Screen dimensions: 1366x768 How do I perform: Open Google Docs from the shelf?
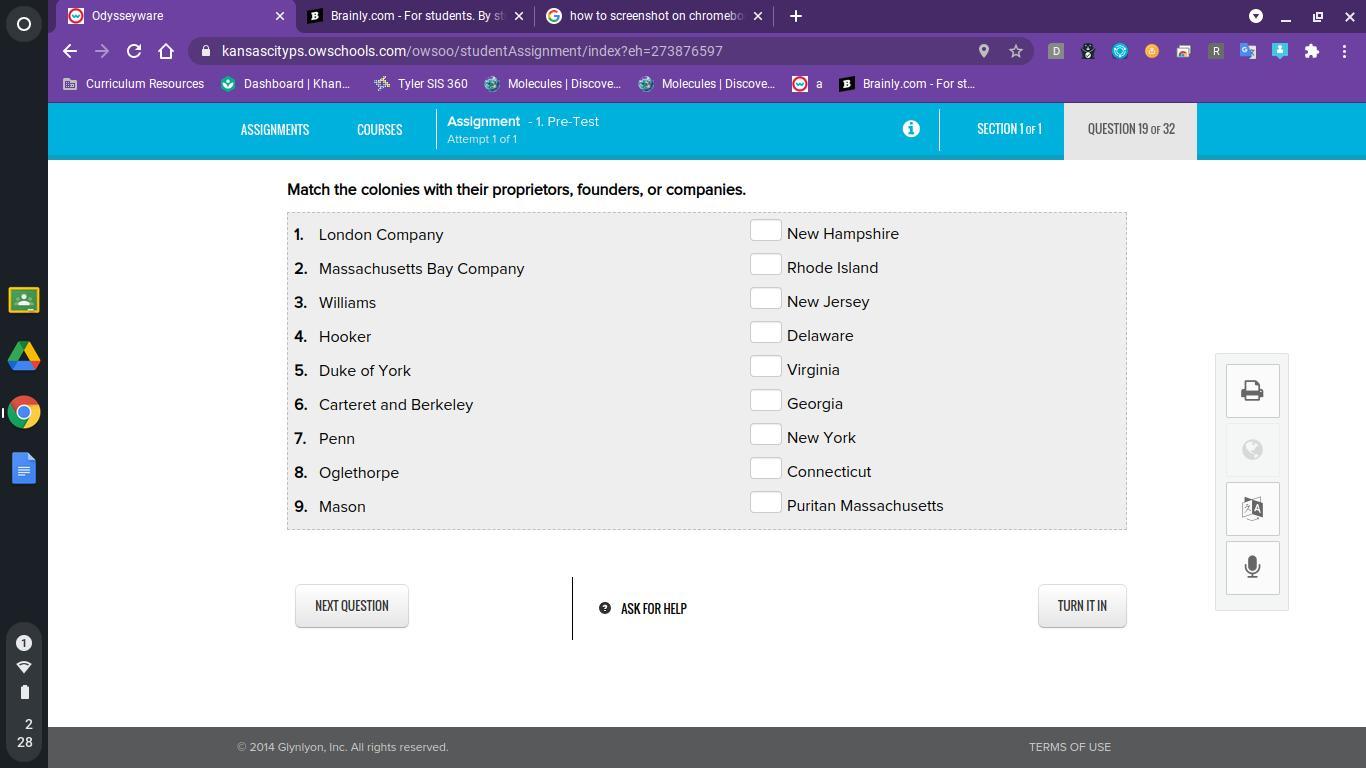(x=24, y=468)
